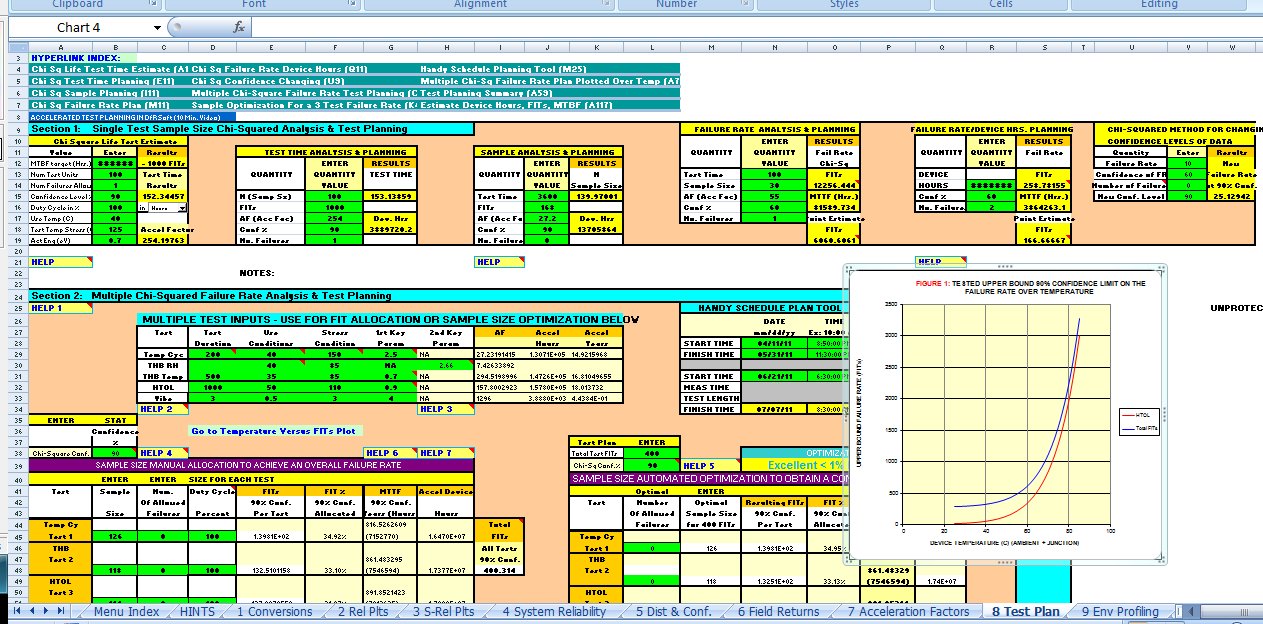Follow Chi Sq Confidence Changing (U9) link
1263x624 pixels.
coord(268,80)
